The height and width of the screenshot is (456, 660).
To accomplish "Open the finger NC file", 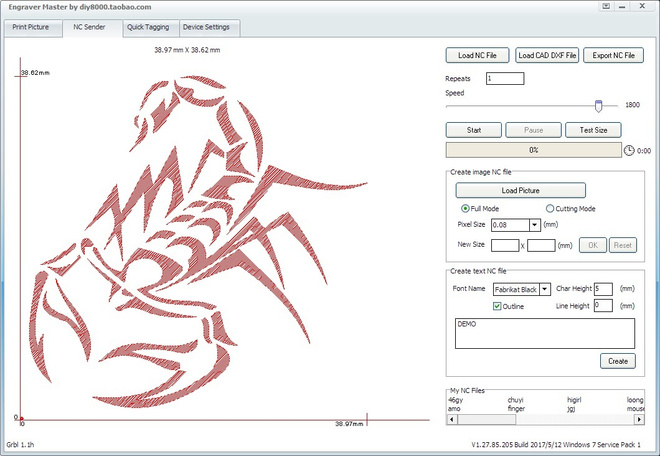I will coord(516,408).
